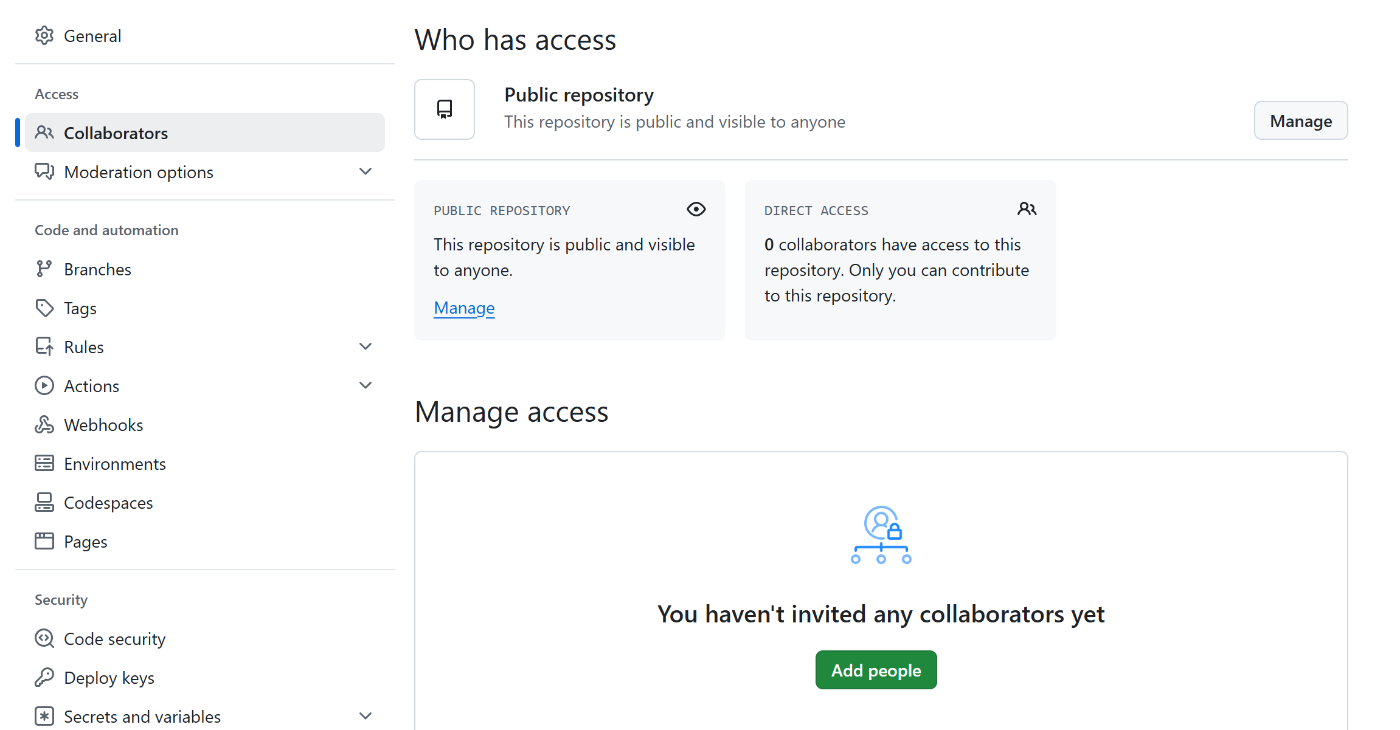Click the 'Security' section header
Image resolution: width=1400 pixels, height=730 pixels.
pyautogui.click(x=61, y=600)
